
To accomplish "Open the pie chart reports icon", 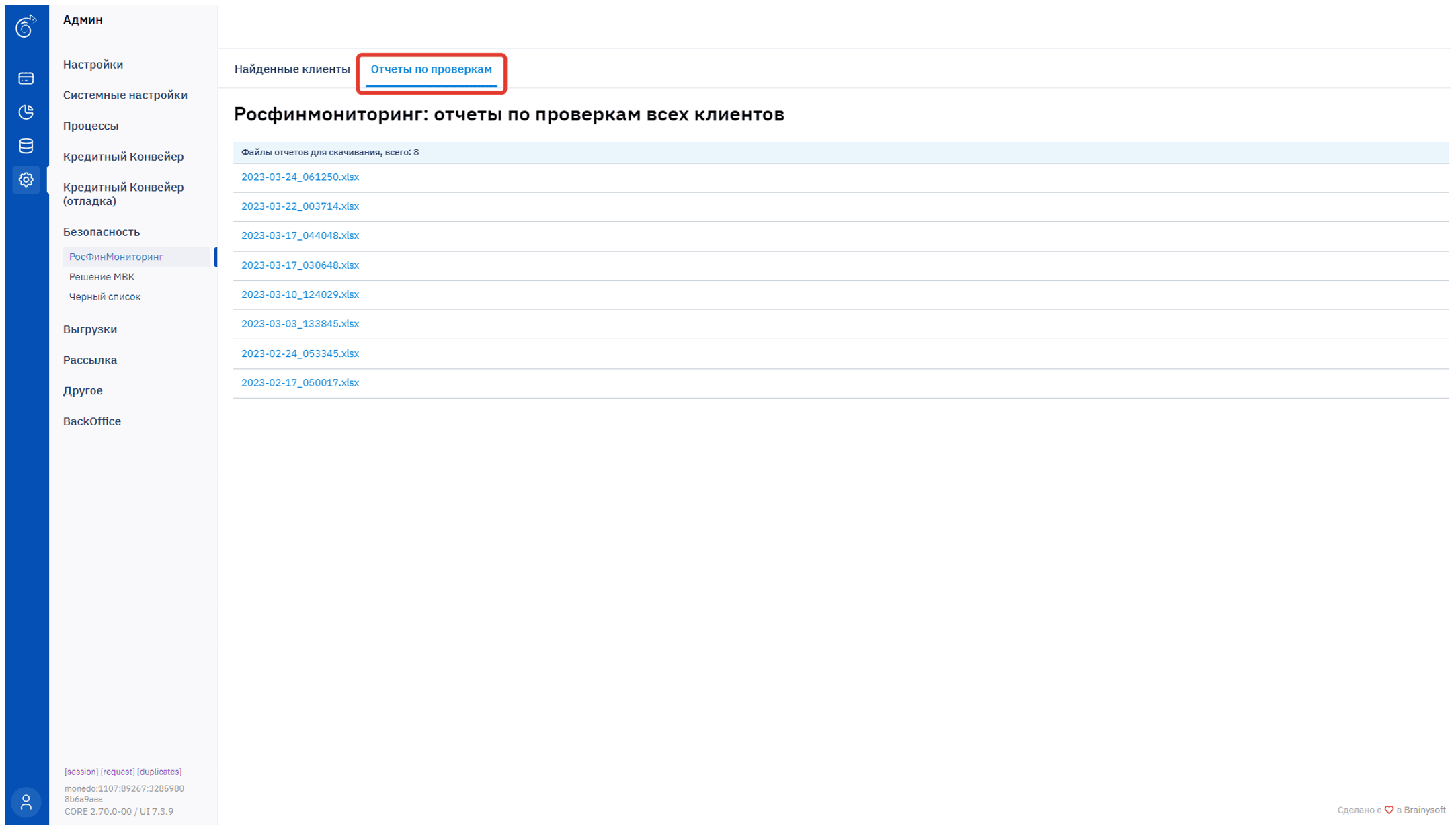I will 26,112.
